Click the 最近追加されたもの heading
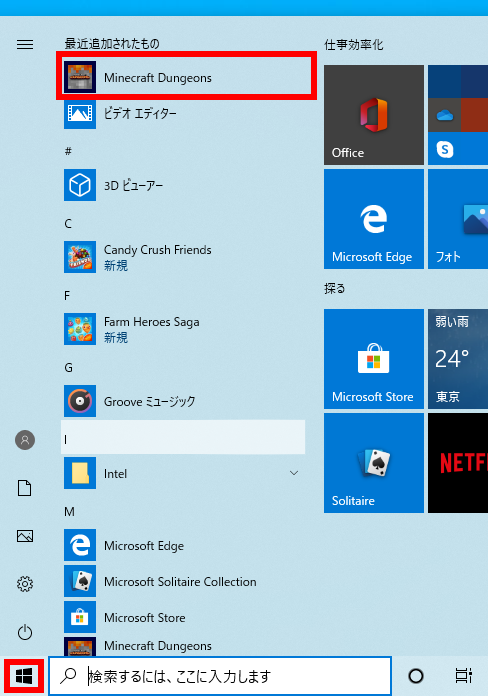Viewport: 488px width, 696px height. pyautogui.click(x=112, y=44)
